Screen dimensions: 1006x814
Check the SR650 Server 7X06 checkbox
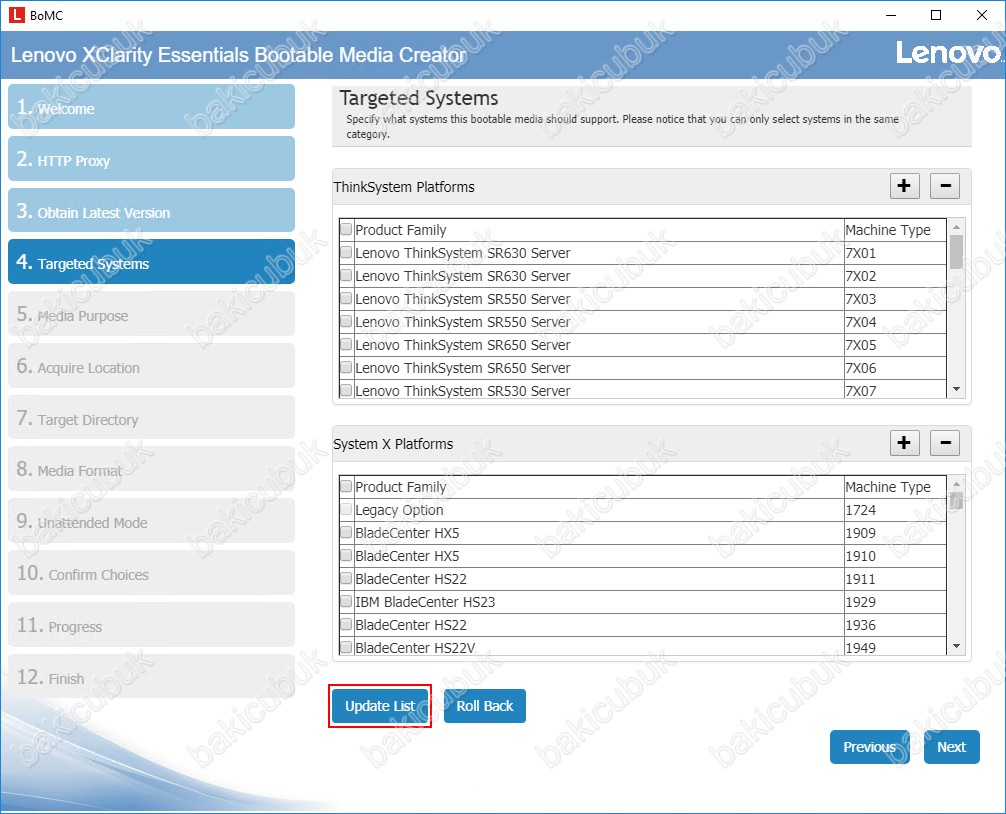coord(346,368)
